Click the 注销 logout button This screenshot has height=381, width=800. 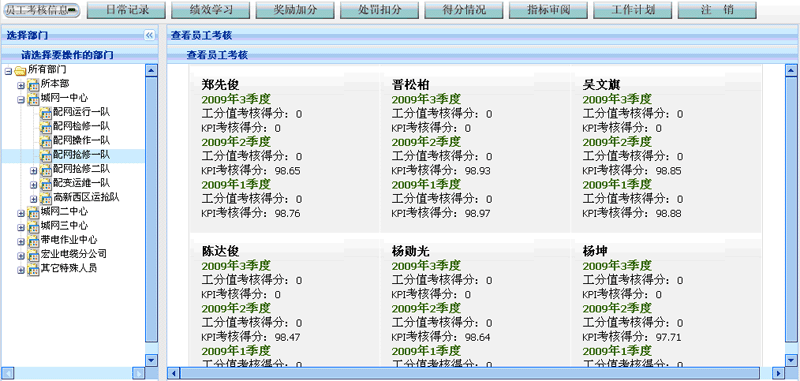(717, 10)
